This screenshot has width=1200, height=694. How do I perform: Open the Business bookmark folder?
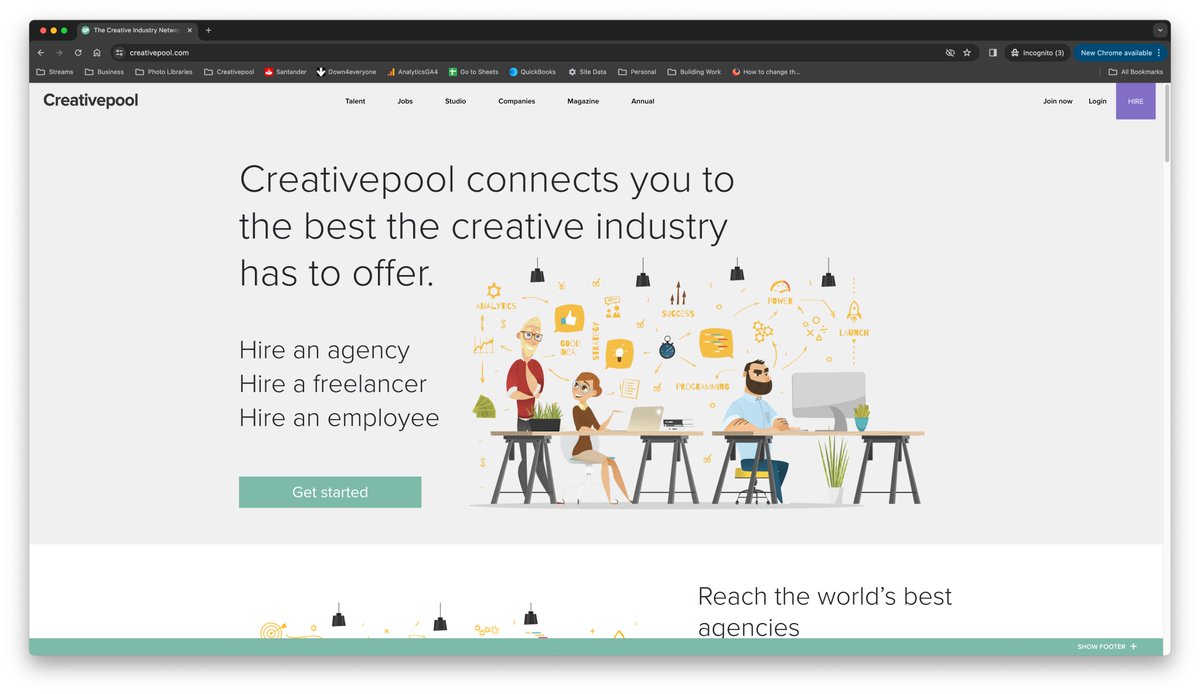(104, 72)
